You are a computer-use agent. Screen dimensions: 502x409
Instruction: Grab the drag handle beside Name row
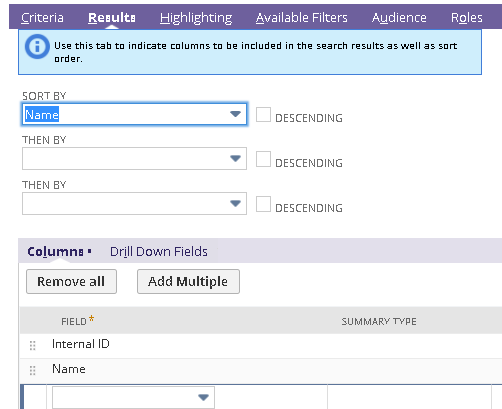click(x=33, y=370)
